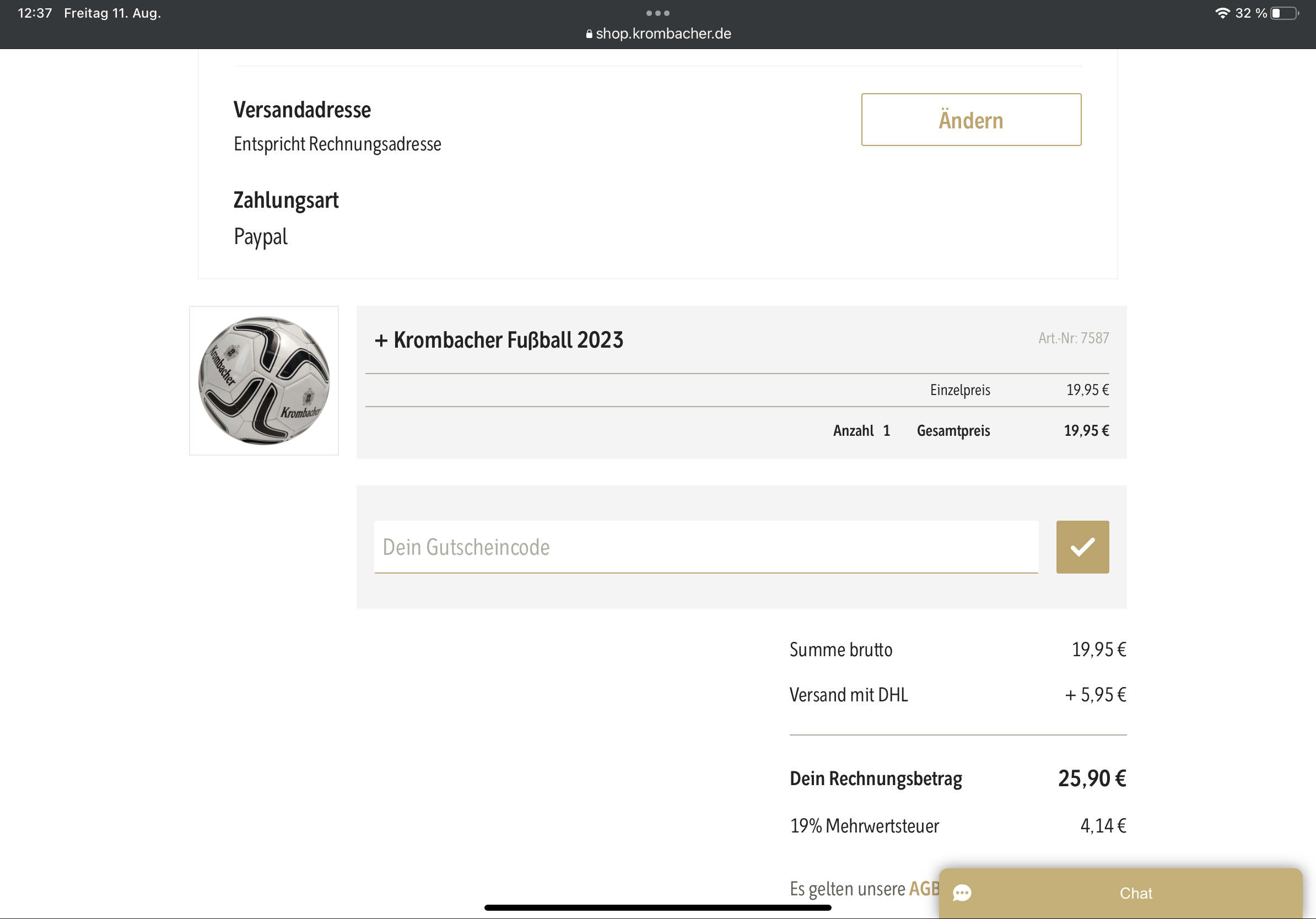Apply voucher with the checkmark button

(x=1082, y=547)
